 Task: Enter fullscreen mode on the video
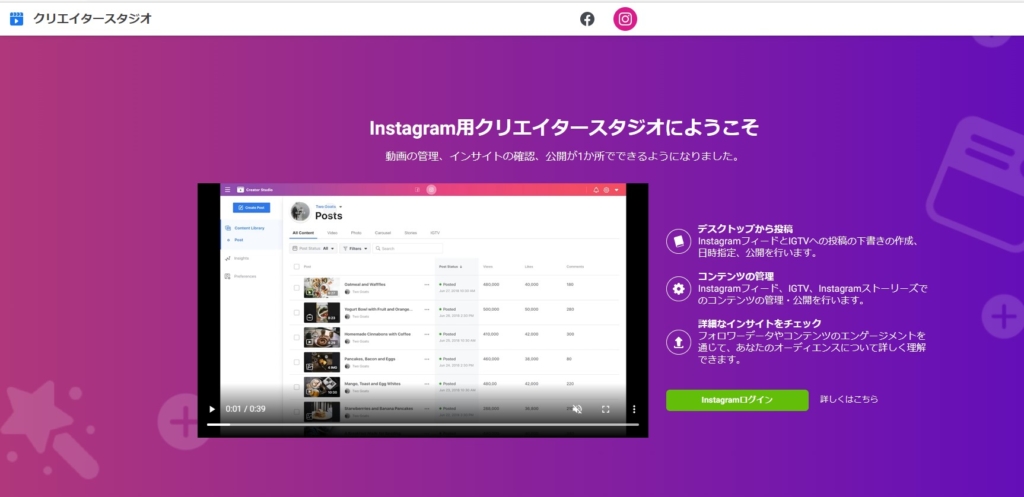click(605, 409)
